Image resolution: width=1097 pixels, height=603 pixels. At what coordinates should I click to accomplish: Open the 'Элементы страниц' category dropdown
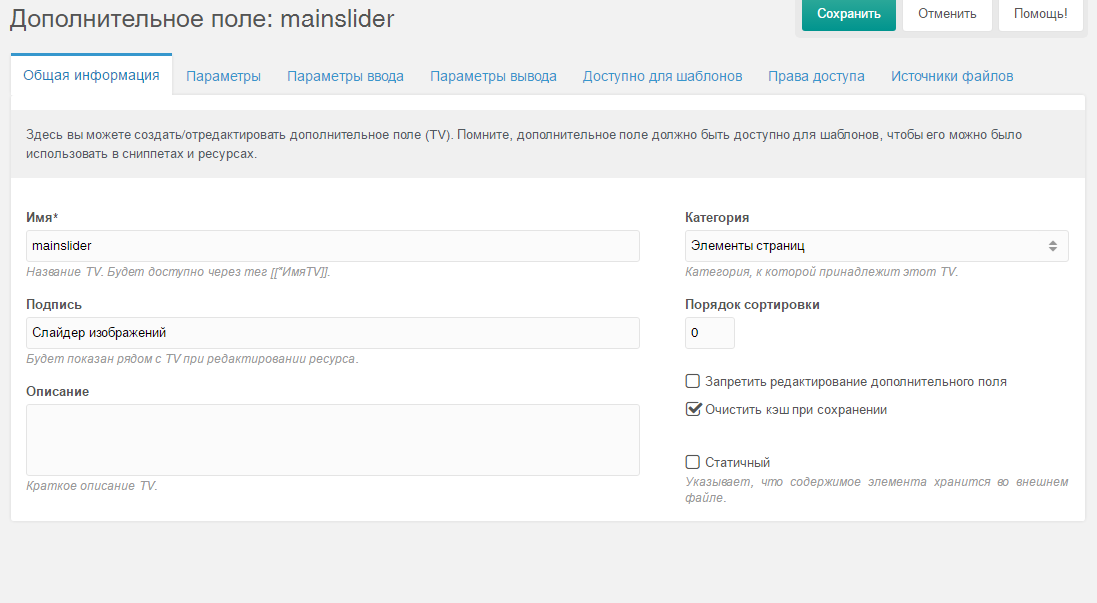[x=876, y=246]
